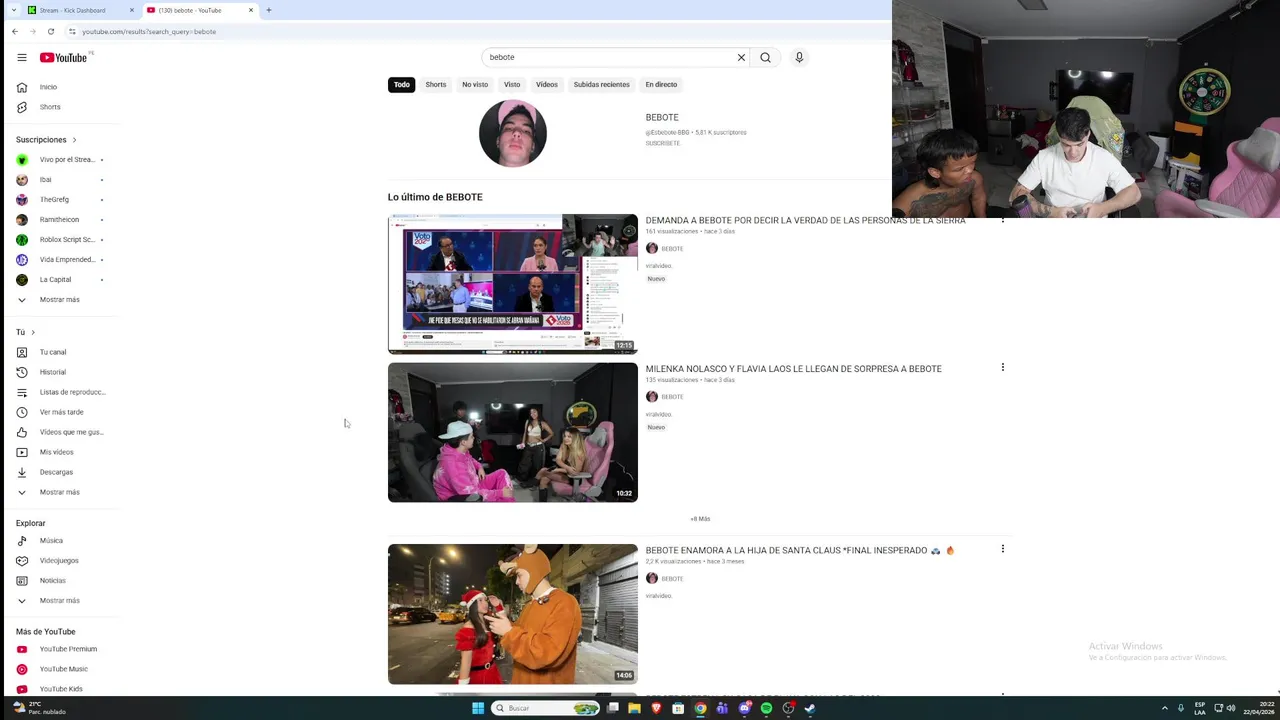This screenshot has width=1280, height=720.
Task: Play the Santa Claus video thumbnail
Action: pyautogui.click(x=513, y=614)
